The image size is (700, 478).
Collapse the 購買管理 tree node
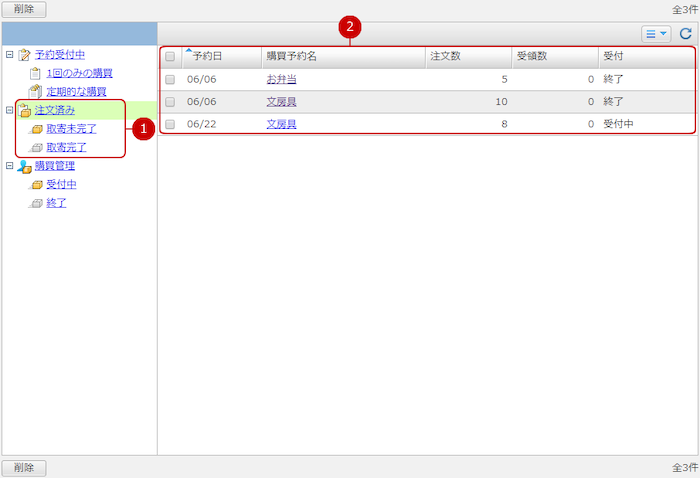pos(9,166)
